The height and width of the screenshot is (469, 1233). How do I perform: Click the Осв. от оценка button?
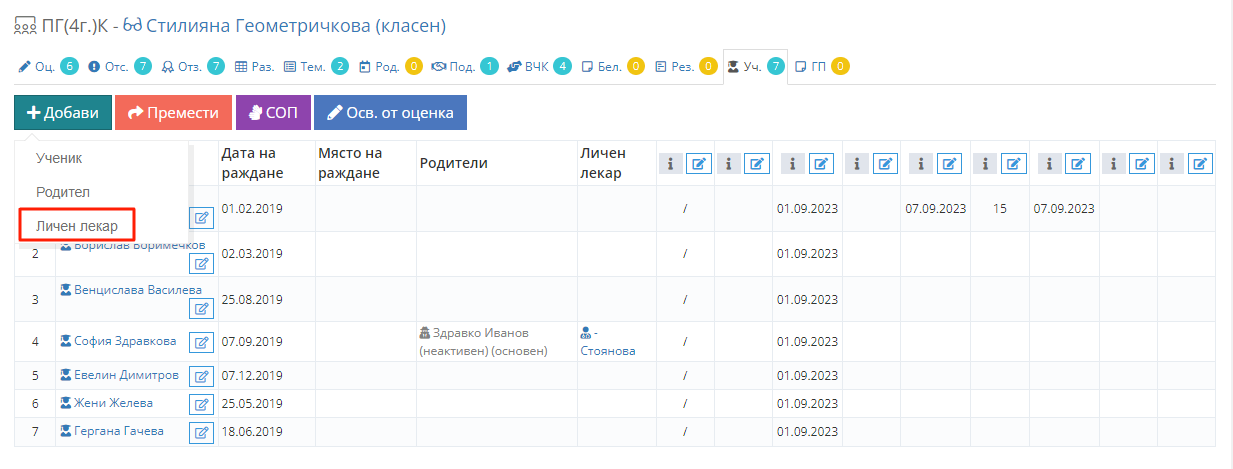pos(390,113)
